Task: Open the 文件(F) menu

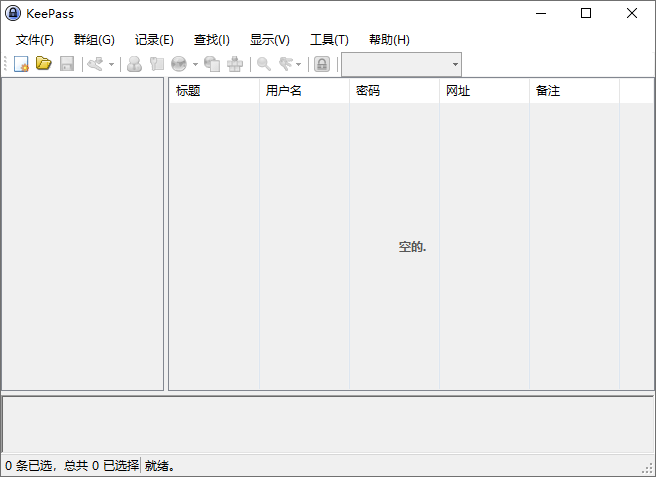Action: point(35,40)
